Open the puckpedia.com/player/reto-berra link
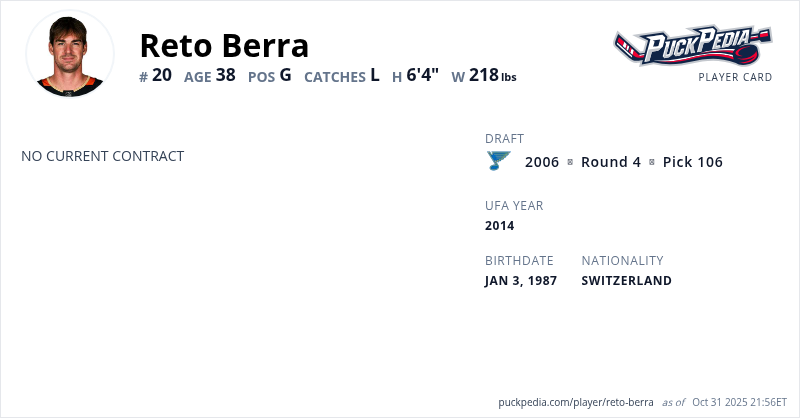Screen dimensions: 800x418 click(x=576, y=402)
